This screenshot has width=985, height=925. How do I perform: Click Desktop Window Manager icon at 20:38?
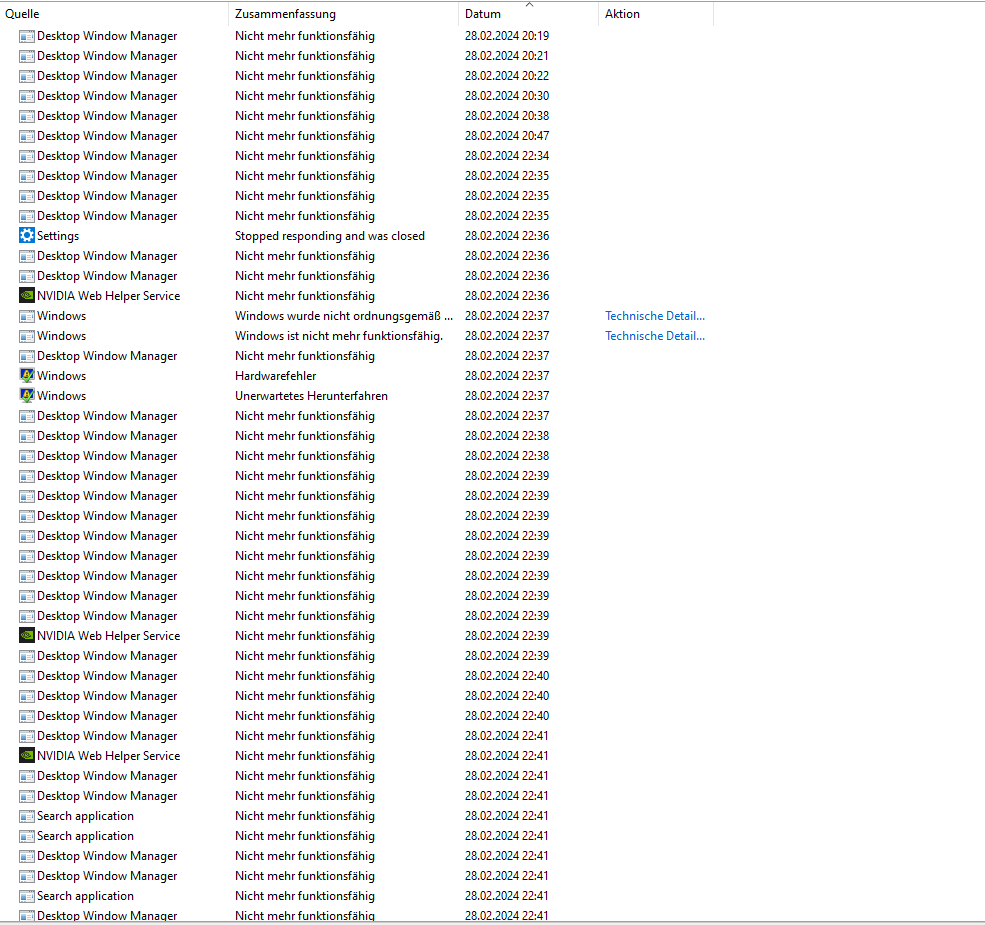pos(26,116)
